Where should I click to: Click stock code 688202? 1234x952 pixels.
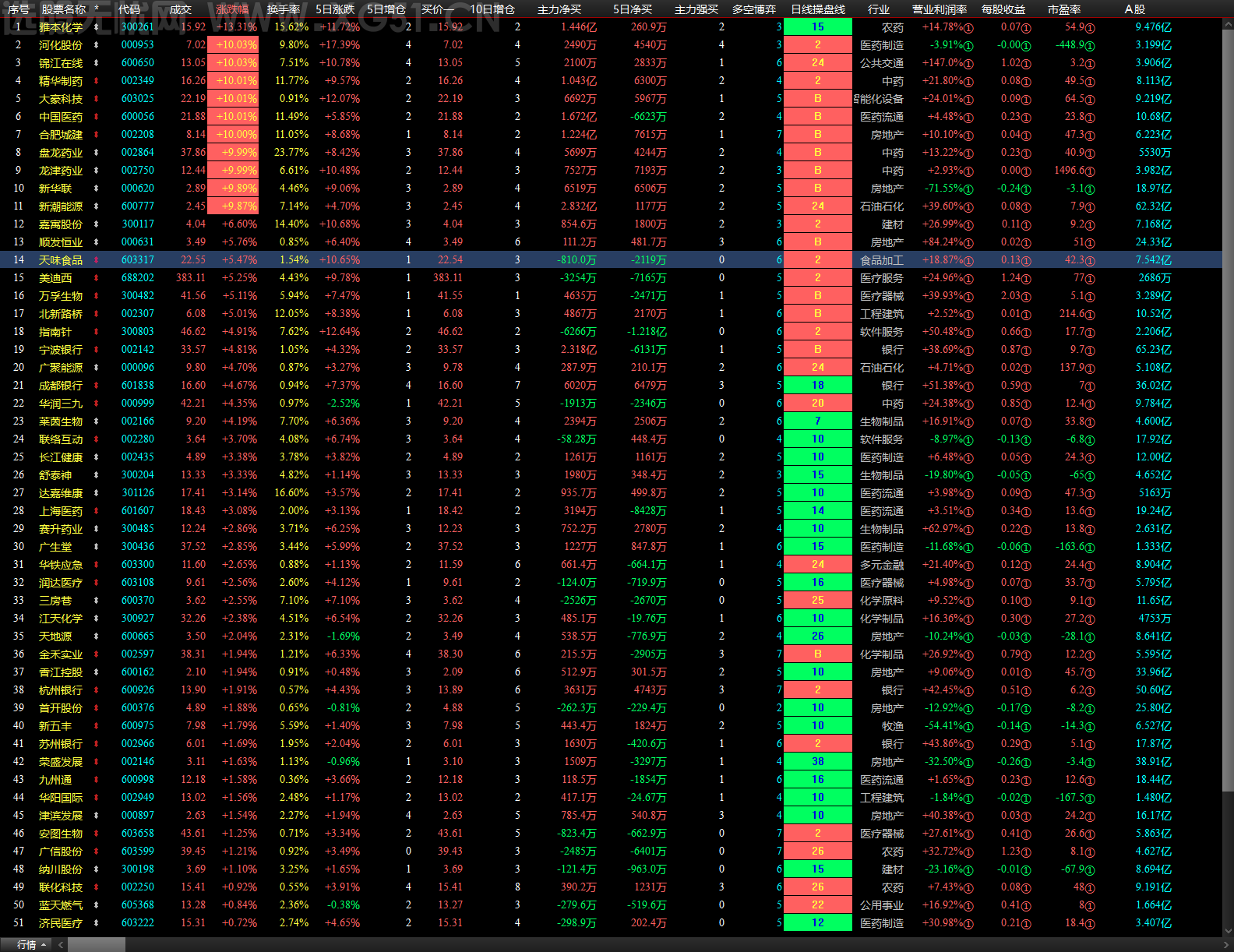[x=138, y=278]
